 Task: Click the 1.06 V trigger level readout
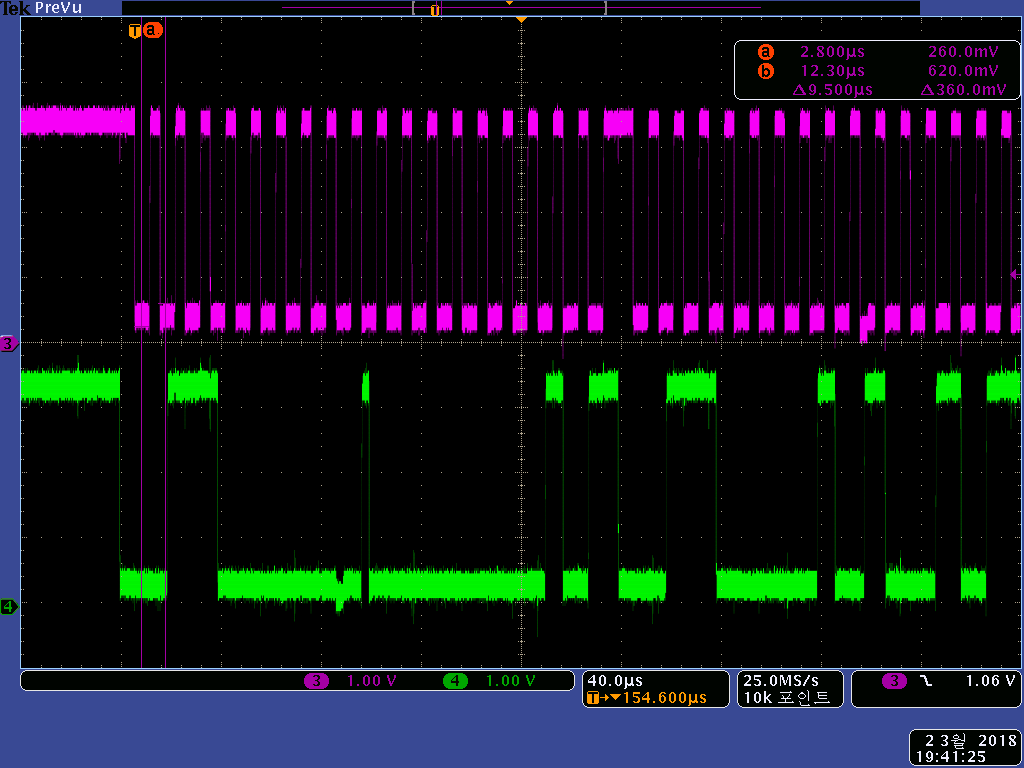click(990, 681)
